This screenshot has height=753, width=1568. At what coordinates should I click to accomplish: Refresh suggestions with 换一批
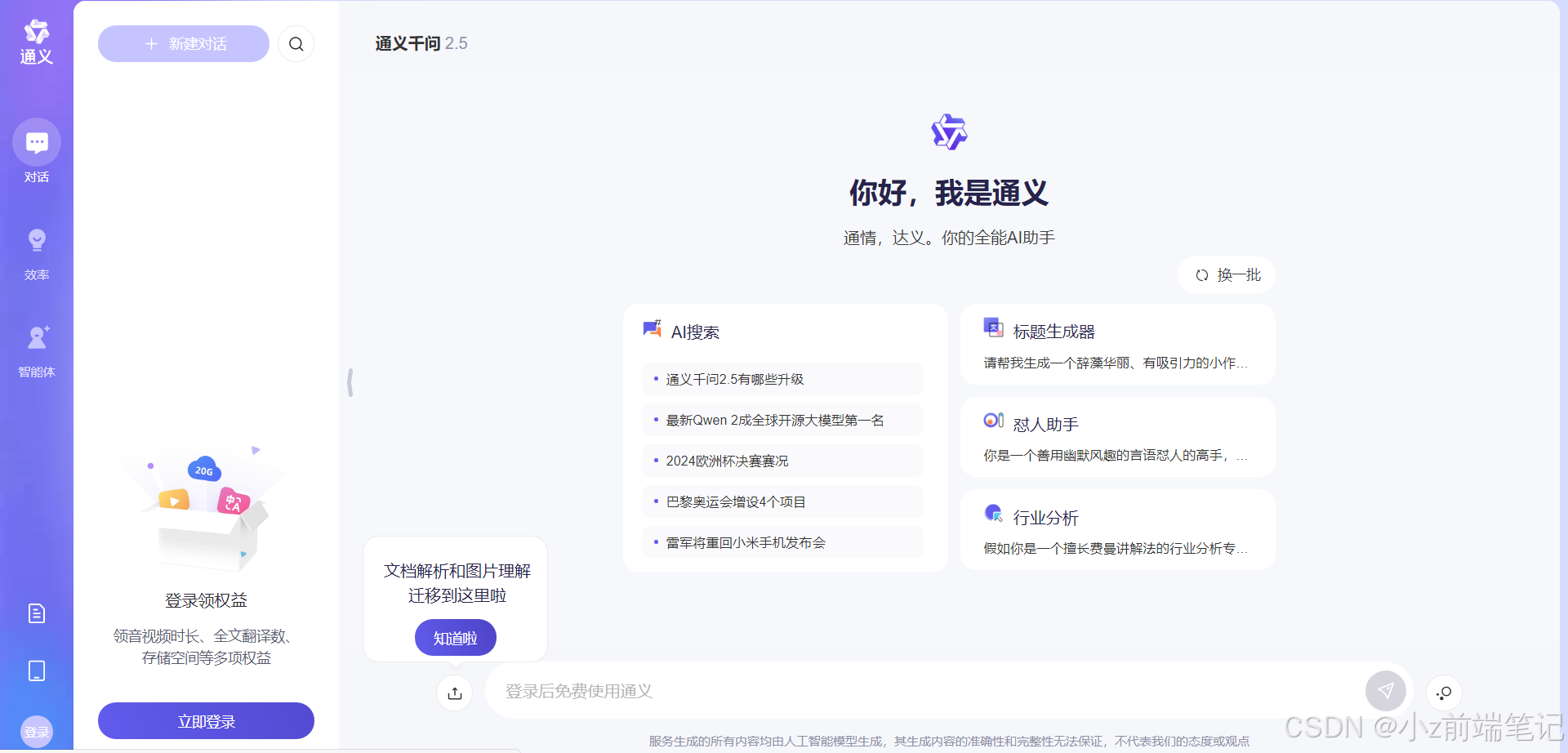tap(1227, 275)
